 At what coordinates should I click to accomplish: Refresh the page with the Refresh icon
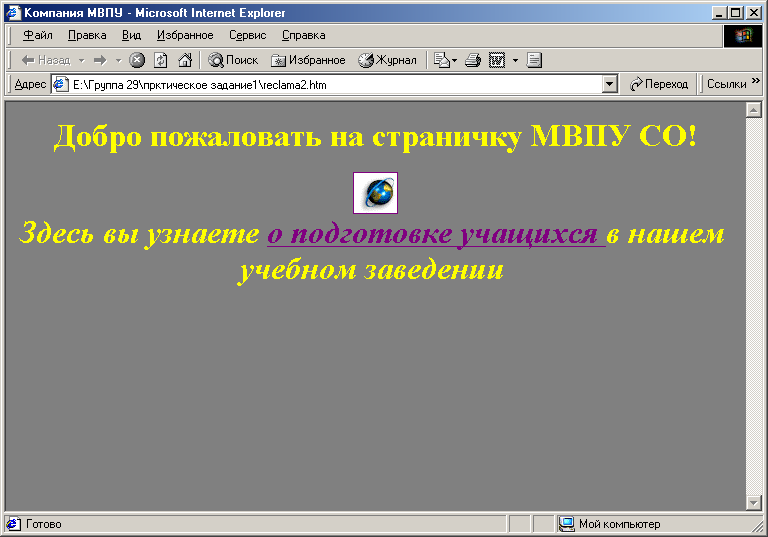161,60
